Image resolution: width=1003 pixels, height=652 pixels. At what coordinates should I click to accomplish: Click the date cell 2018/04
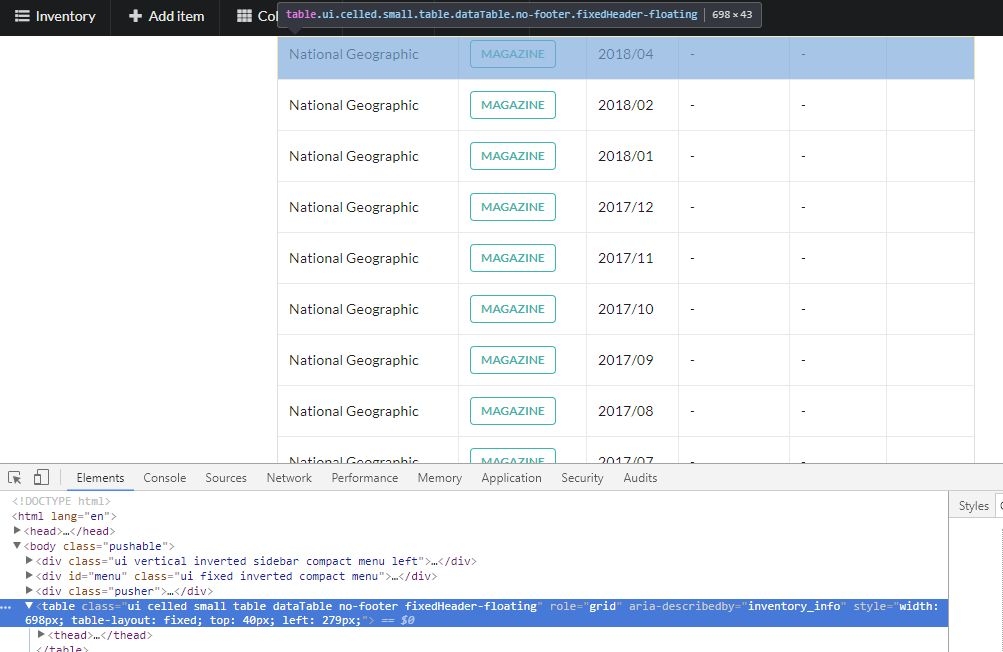tap(626, 54)
